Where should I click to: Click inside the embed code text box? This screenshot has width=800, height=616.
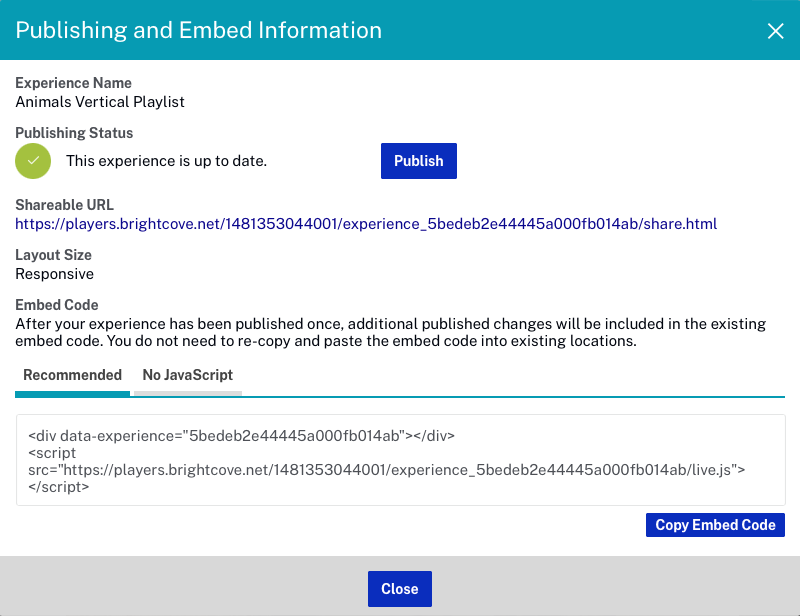pos(401,460)
